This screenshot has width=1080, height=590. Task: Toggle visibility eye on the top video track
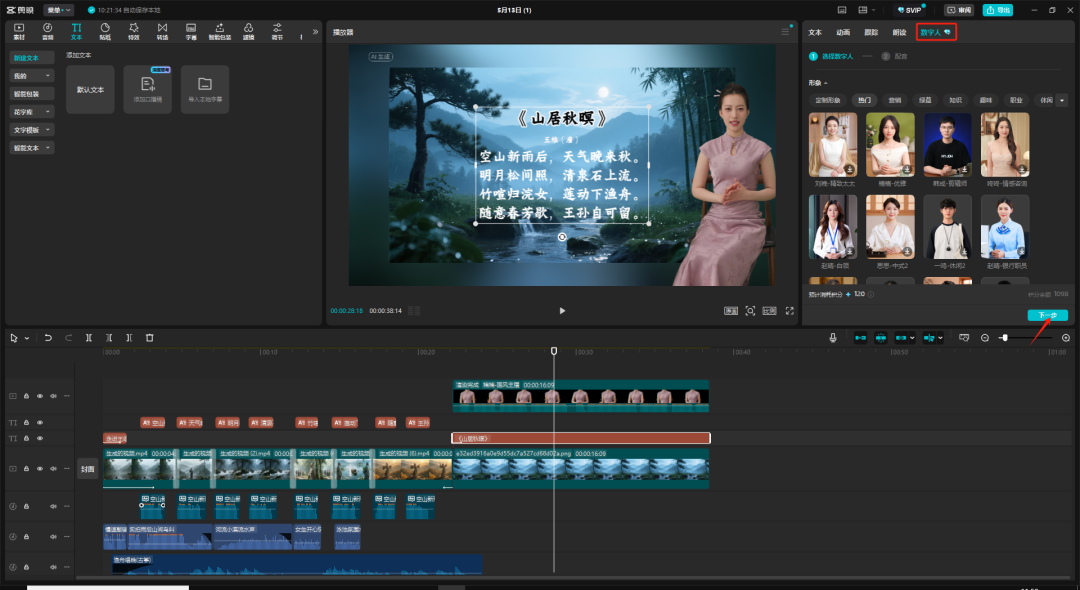click(40, 396)
